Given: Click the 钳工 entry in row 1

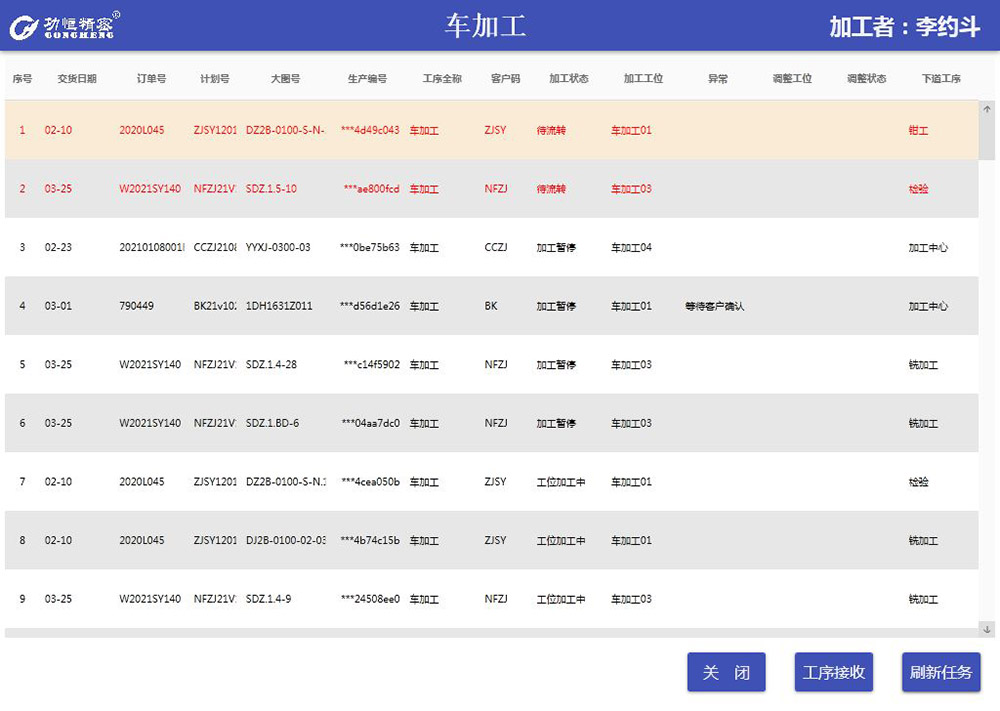Looking at the screenshot, I should point(918,130).
